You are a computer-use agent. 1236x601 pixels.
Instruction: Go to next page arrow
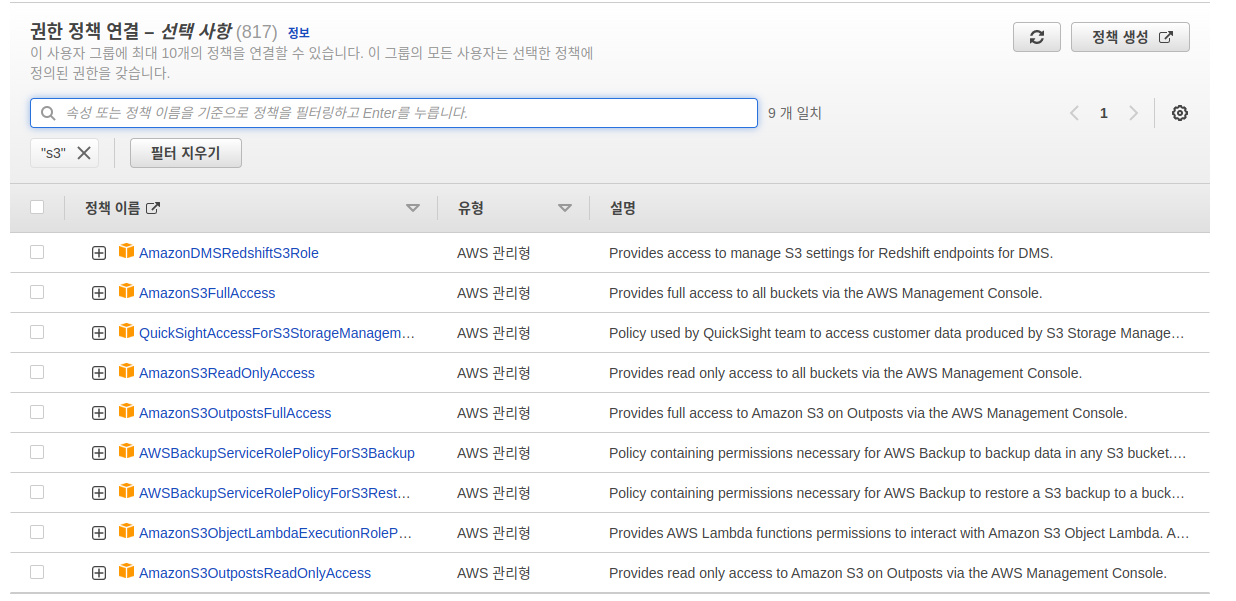tap(1133, 113)
